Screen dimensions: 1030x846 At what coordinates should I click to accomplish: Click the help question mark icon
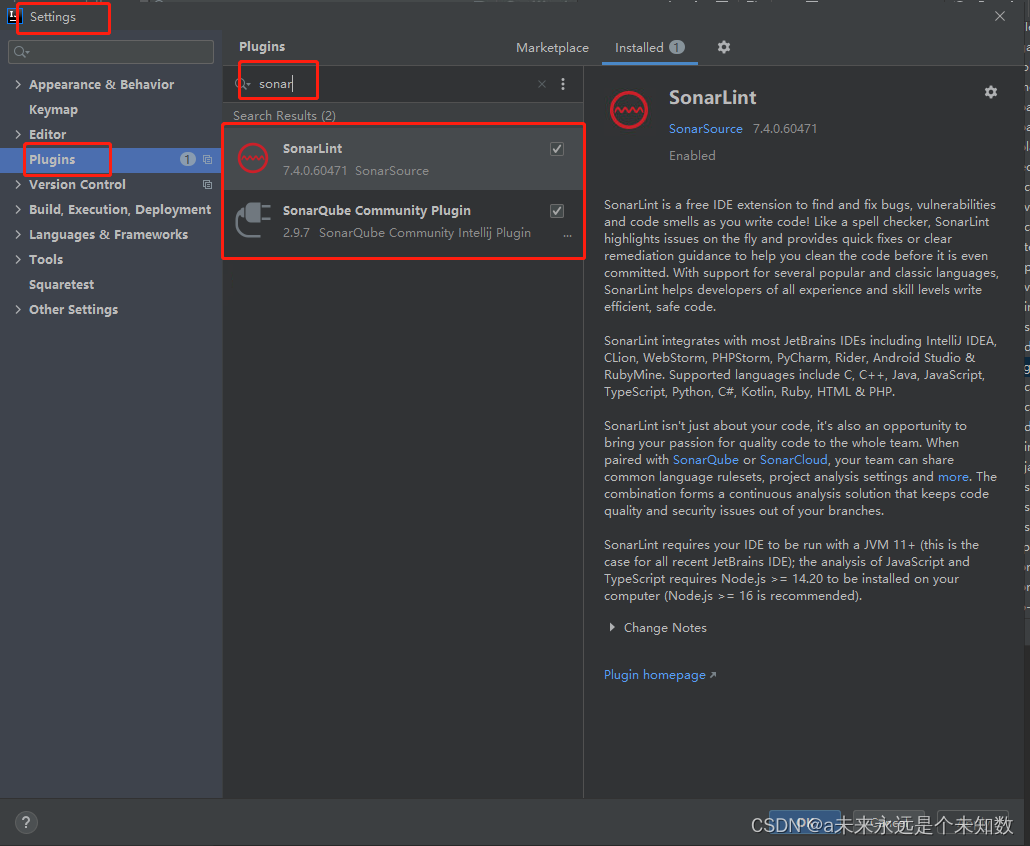click(25, 822)
